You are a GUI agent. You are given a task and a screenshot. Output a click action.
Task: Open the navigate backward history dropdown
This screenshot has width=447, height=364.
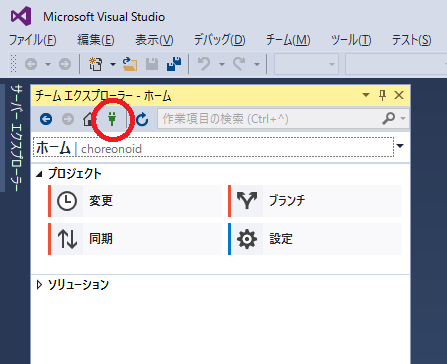(x=48, y=64)
